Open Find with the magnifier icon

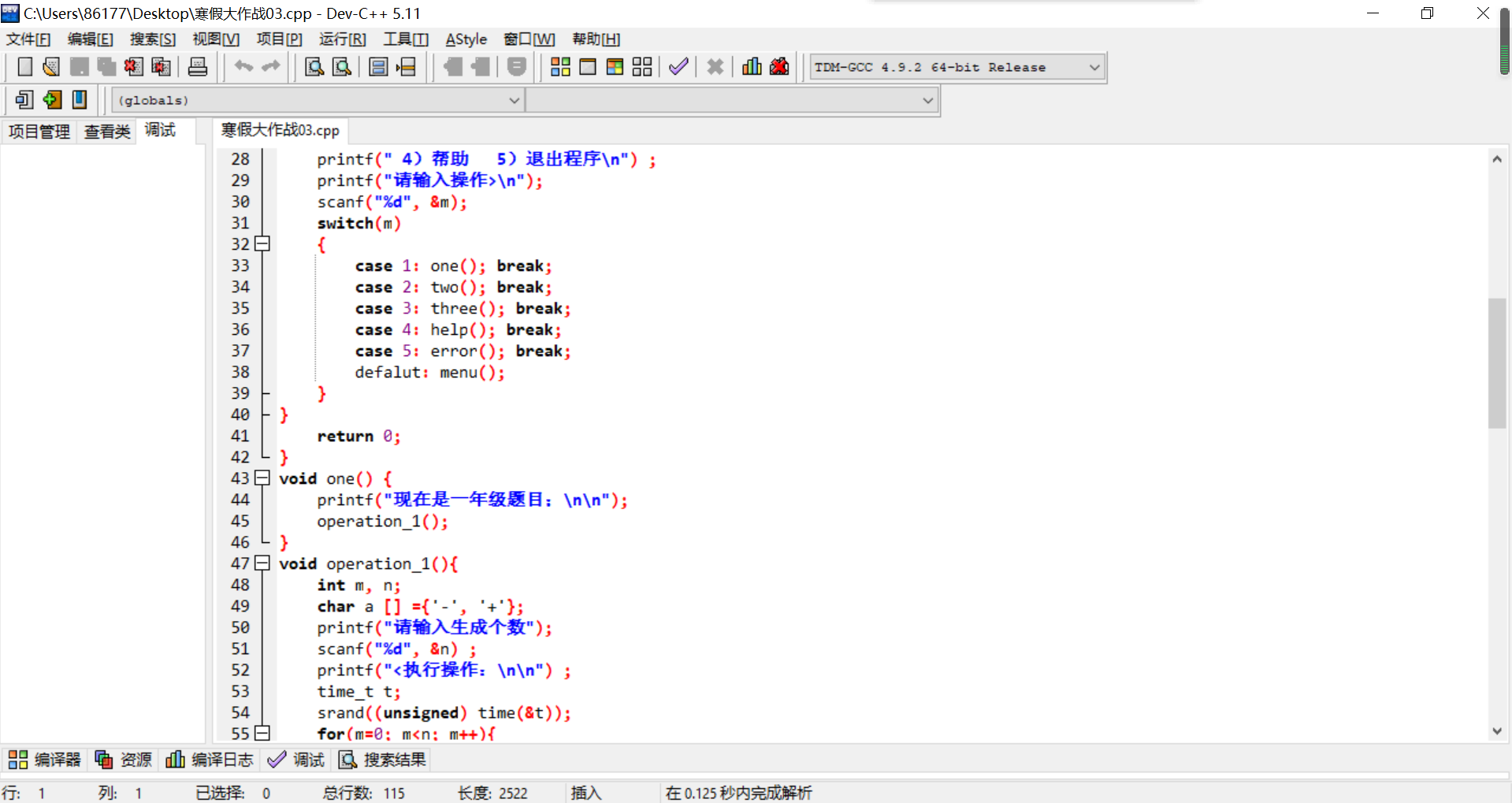[314, 67]
